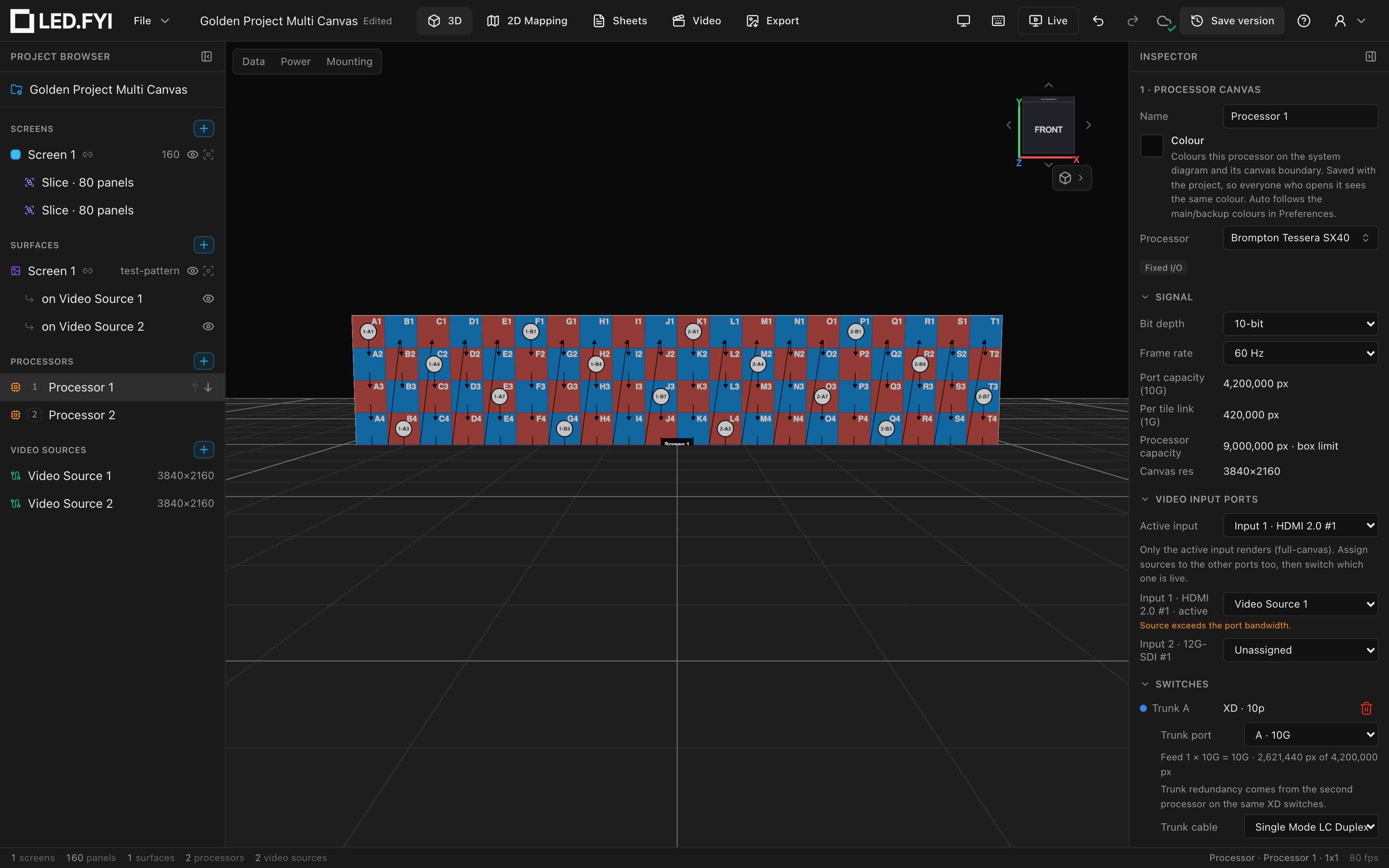Add a new screen with plus icon

(204, 128)
